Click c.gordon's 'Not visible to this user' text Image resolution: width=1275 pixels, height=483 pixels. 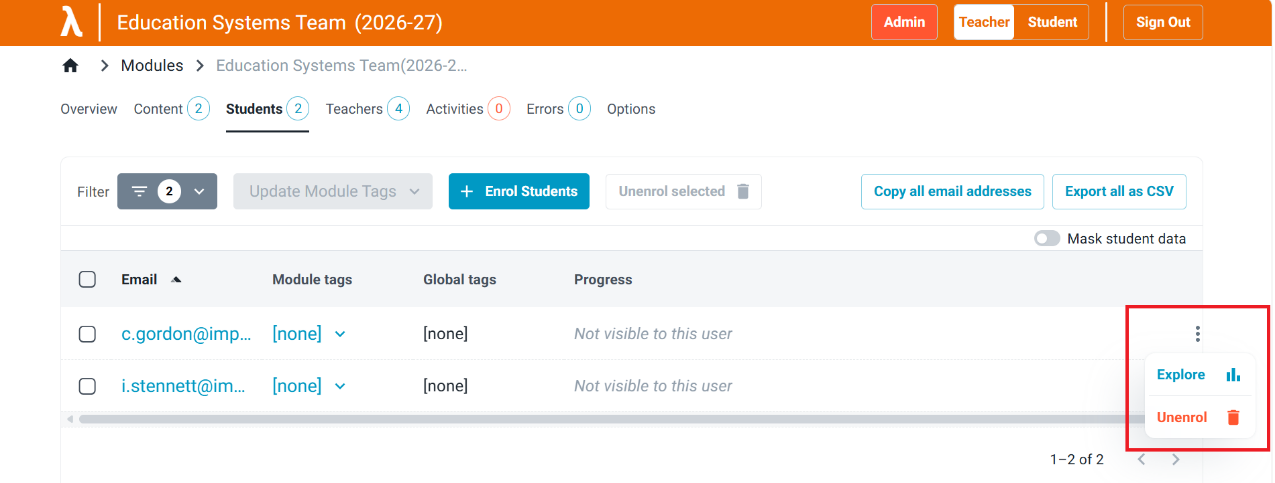click(653, 334)
